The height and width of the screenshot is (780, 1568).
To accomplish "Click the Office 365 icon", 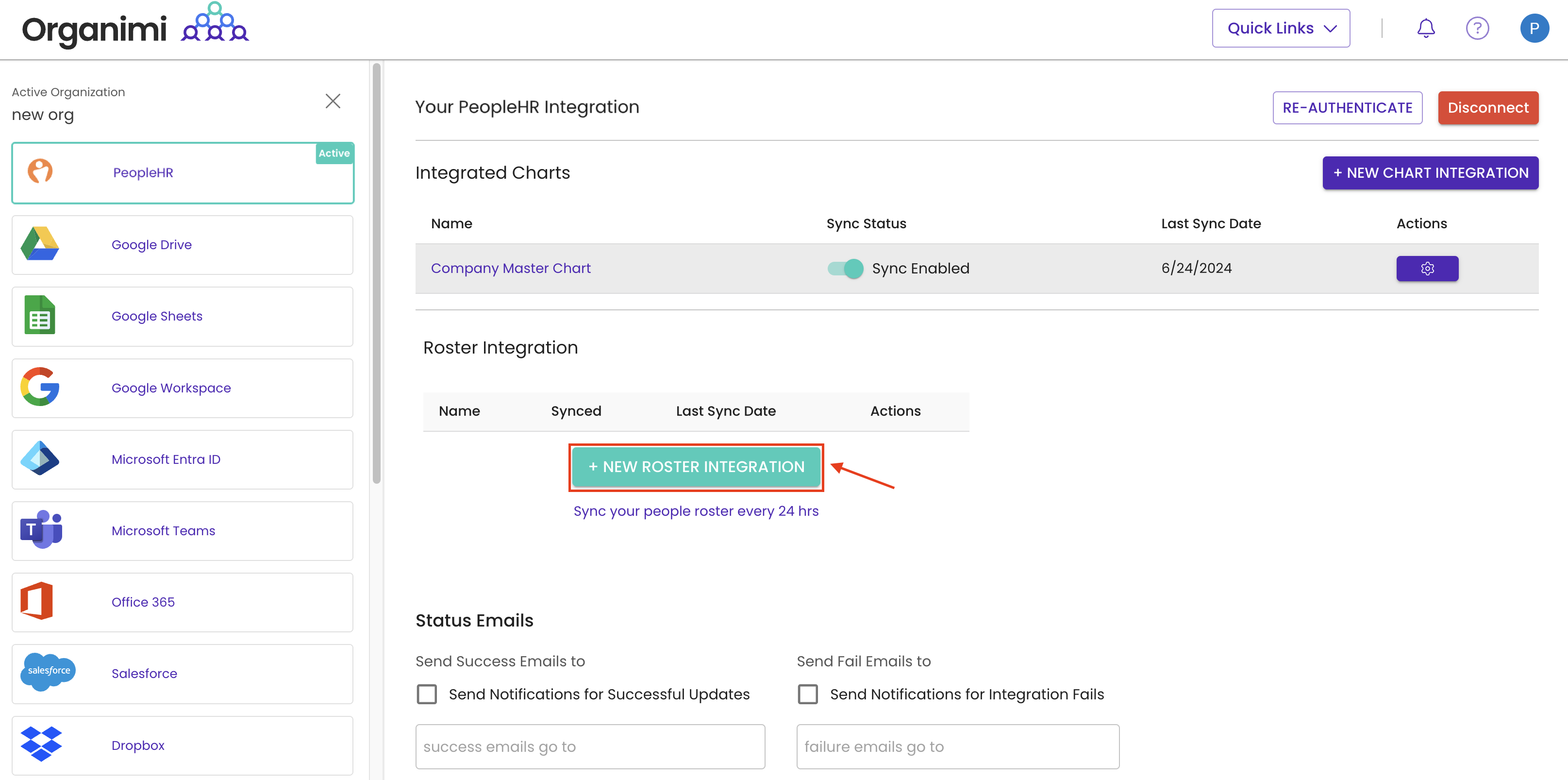I will tap(36, 601).
